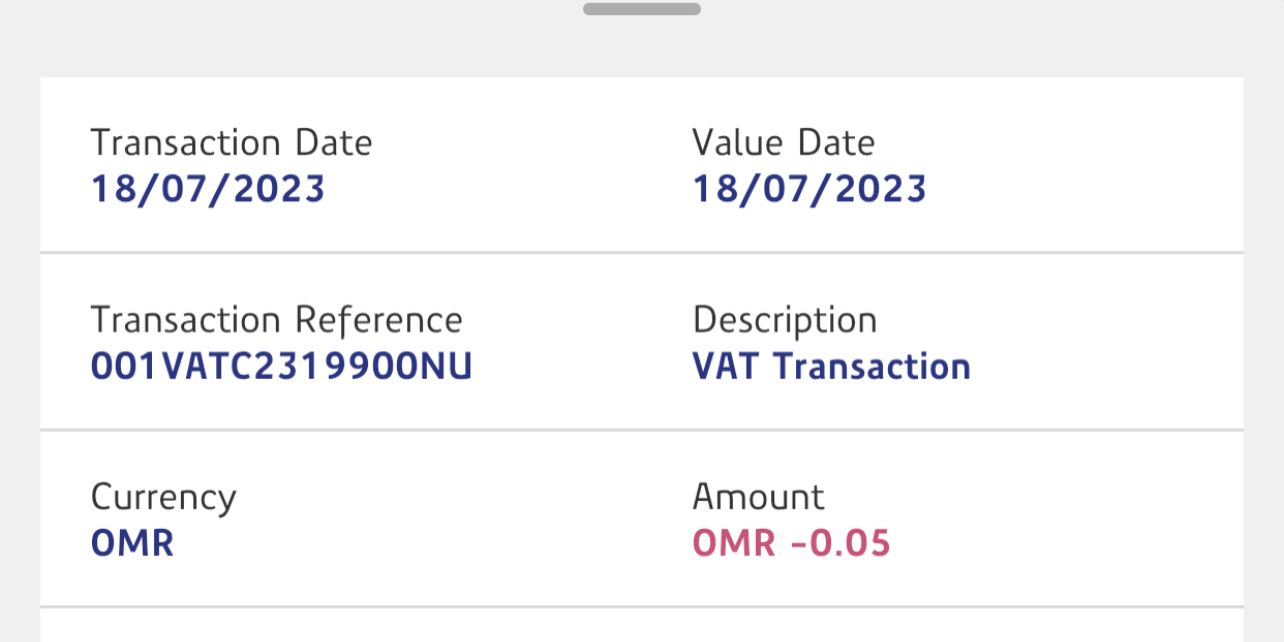
Task: Tap the gray background left of drag handle
Action: point(300,30)
